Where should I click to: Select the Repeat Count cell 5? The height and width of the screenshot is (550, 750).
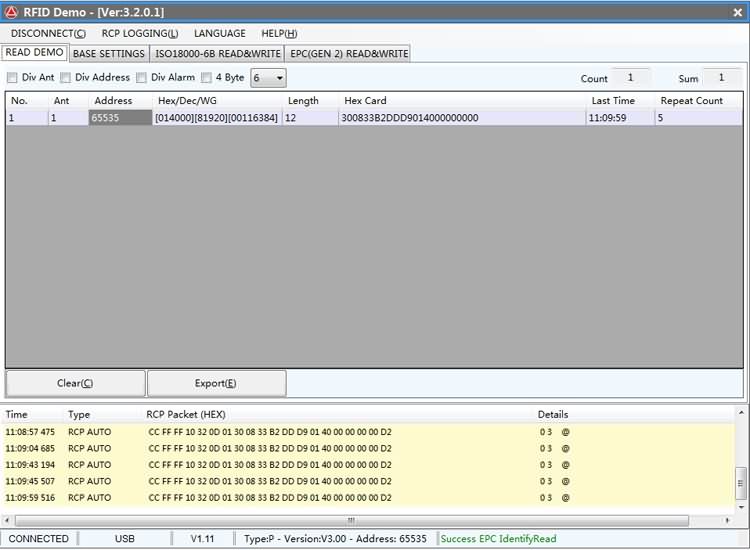point(699,118)
